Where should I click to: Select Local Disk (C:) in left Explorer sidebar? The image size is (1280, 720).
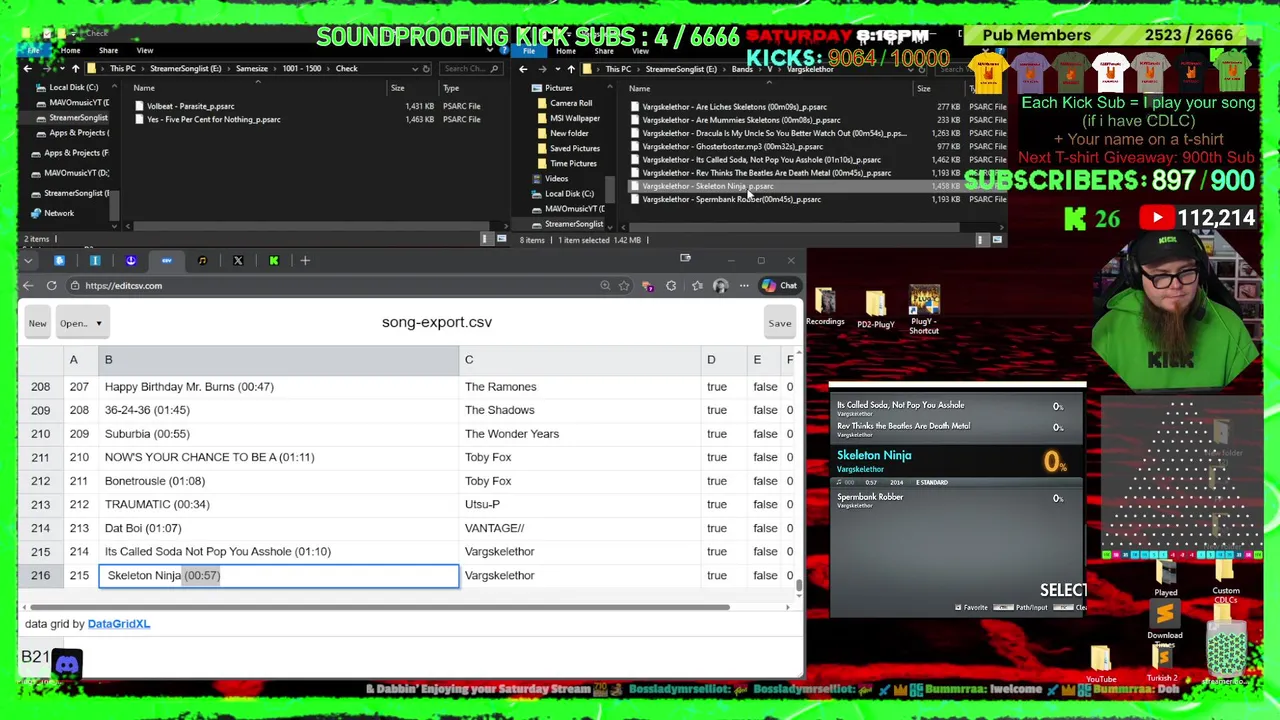click(x=73, y=87)
